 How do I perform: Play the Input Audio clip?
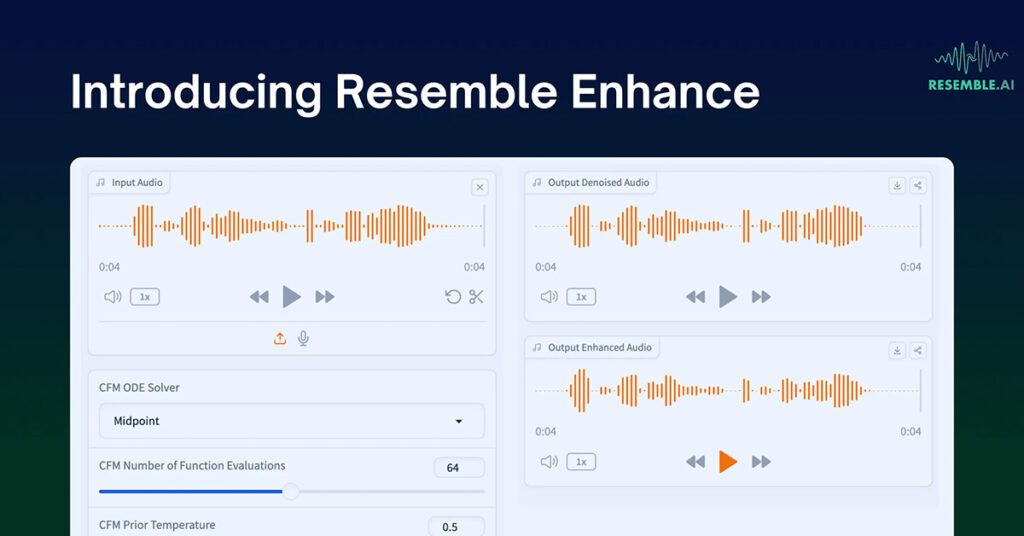coord(291,296)
